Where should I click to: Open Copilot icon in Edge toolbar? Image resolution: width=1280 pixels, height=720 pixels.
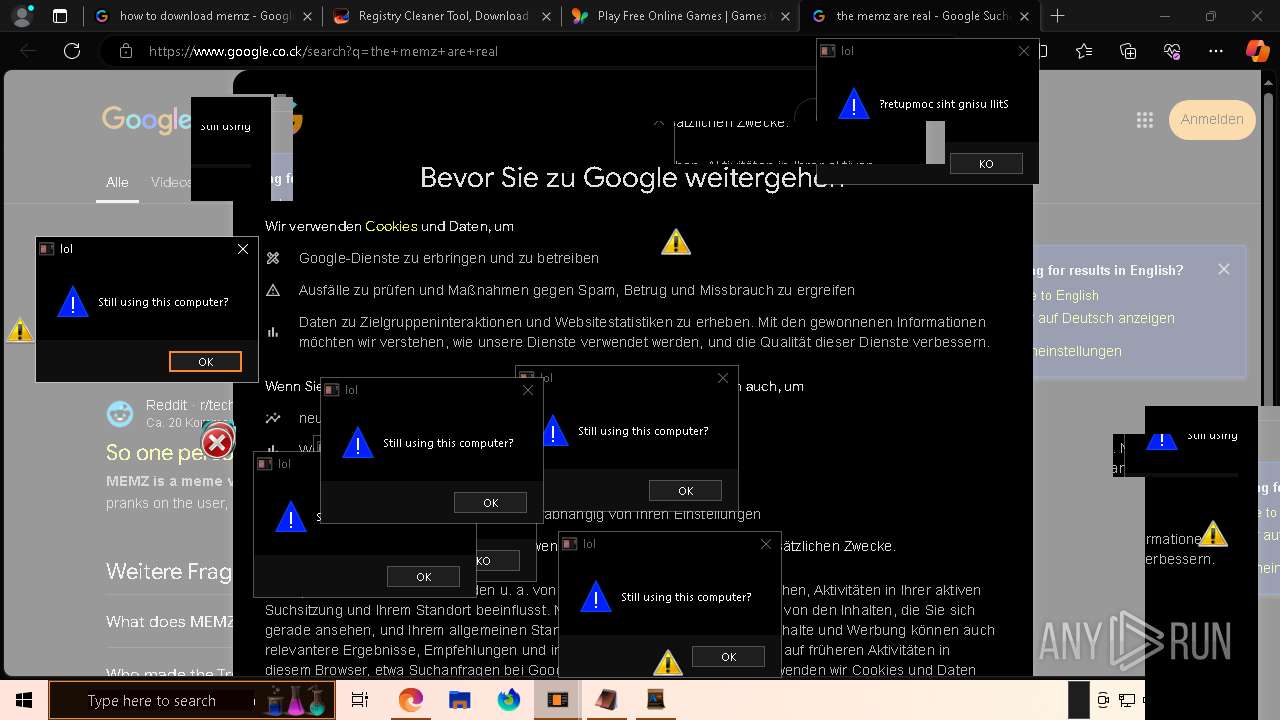click(x=1257, y=51)
